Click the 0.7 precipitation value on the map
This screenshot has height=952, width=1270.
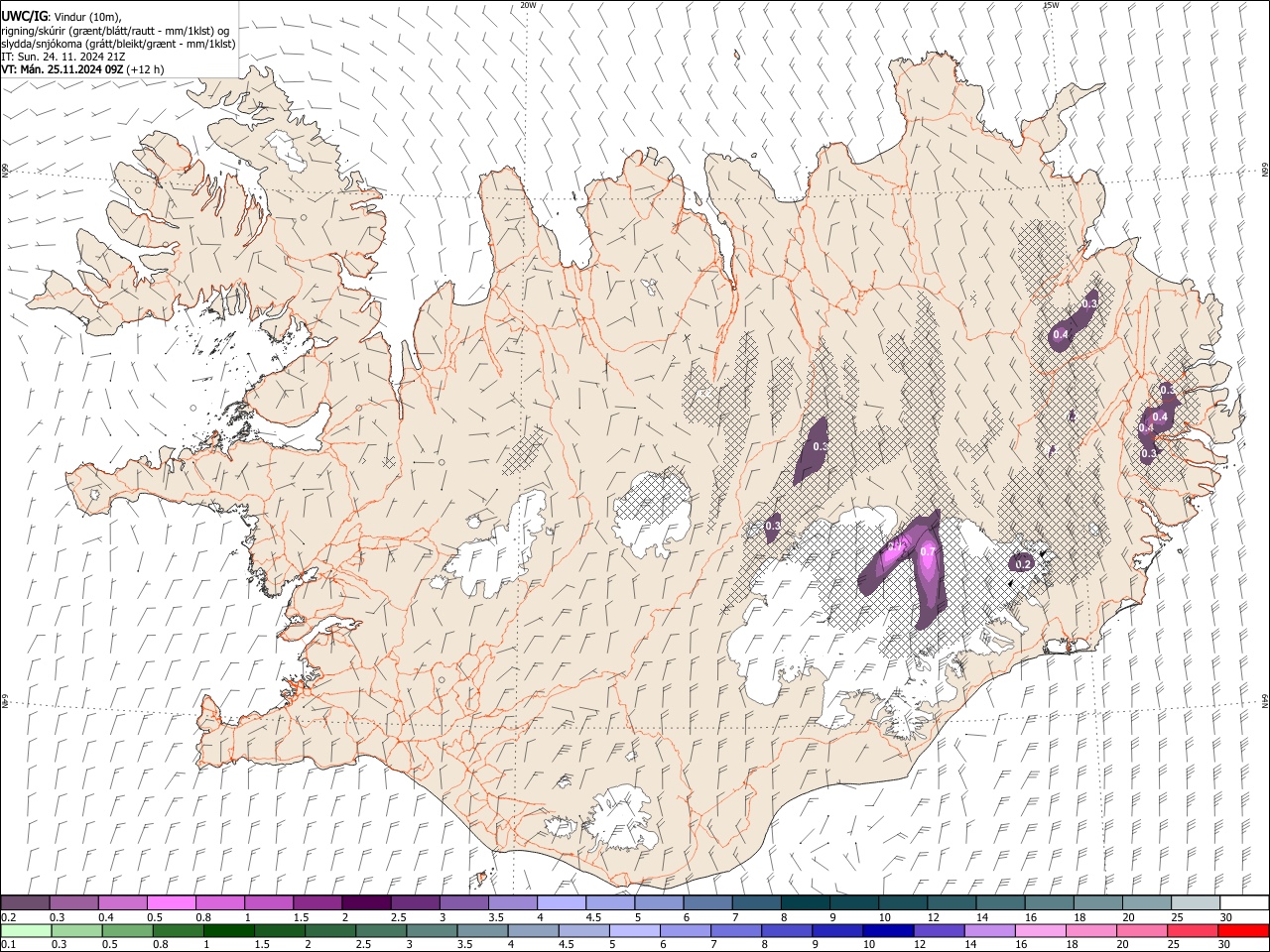coord(929,551)
